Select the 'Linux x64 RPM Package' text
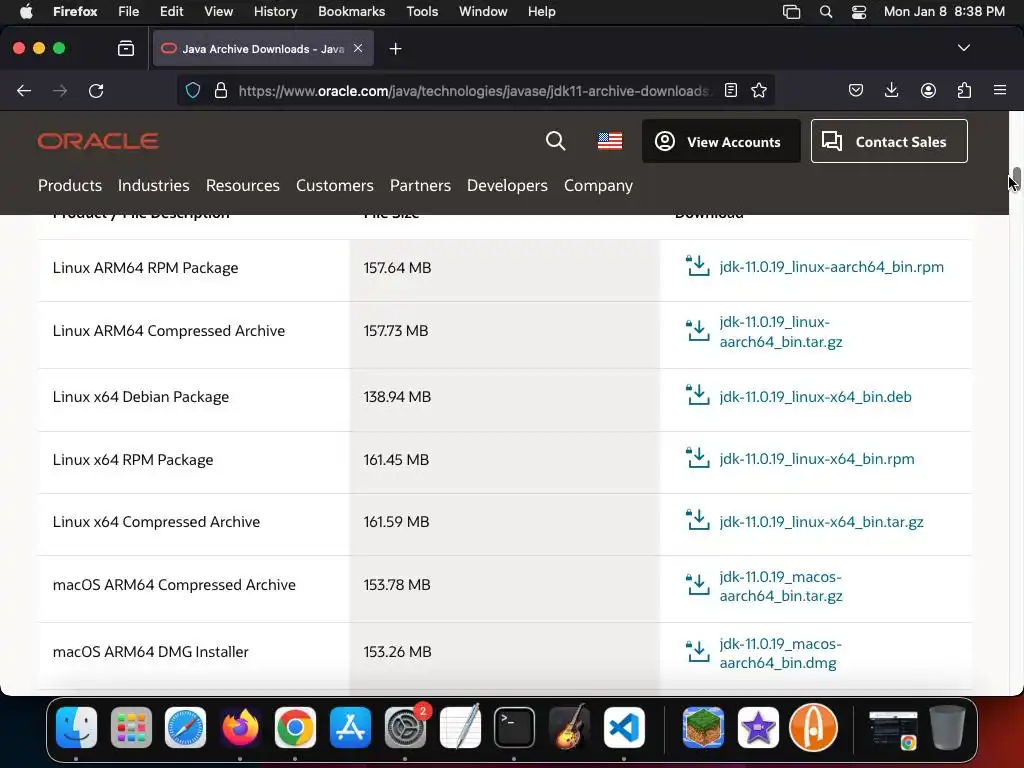The height and width of the screenshot is (768, 1024). pos(133,460)
